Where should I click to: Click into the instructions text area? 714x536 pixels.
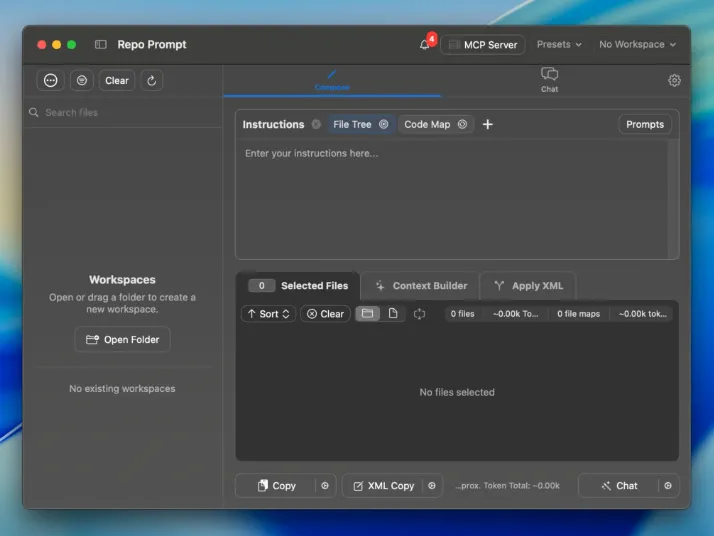(x=452, y=199)
